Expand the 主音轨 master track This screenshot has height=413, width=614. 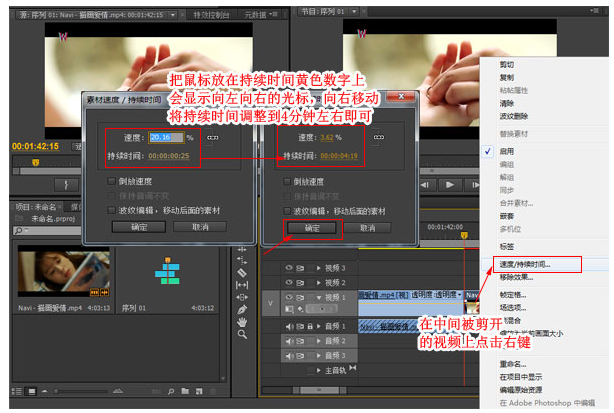tap(319, 370)
